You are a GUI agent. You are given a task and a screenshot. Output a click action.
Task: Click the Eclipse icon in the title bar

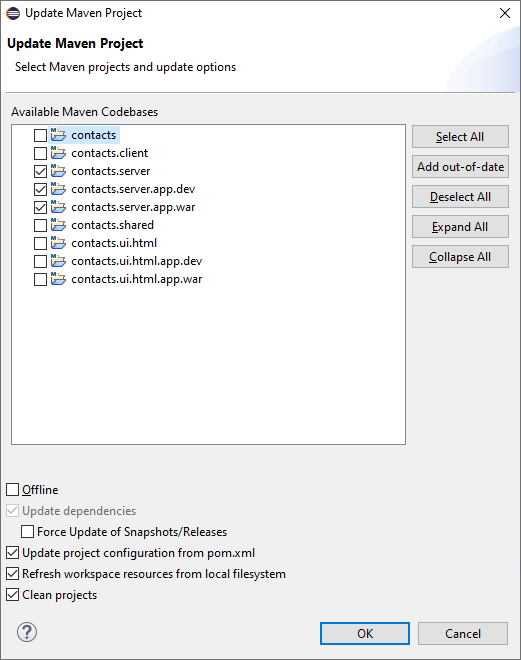(x=13, y=13)
